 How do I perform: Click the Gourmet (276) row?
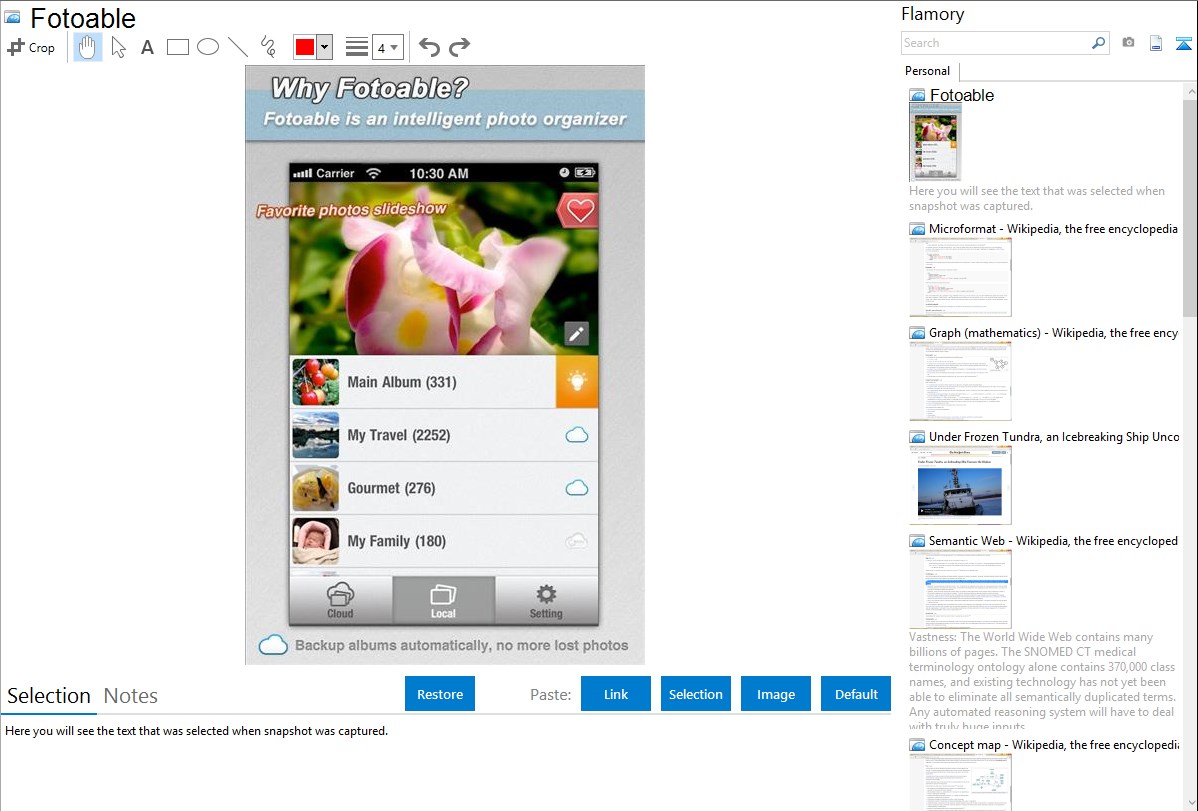[444, 488]
